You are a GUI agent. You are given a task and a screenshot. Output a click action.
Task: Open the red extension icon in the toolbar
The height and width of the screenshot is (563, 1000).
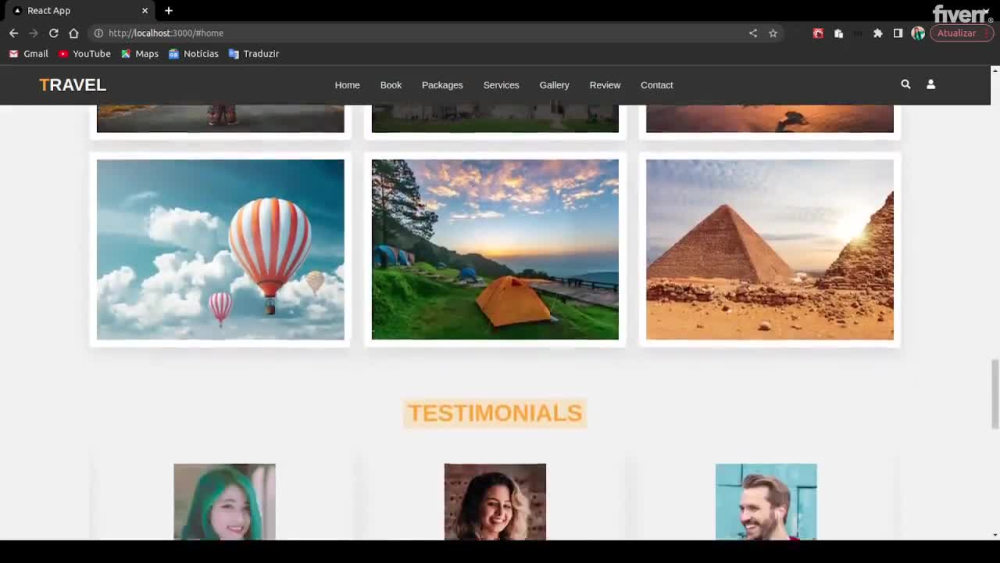coord(818,33)
